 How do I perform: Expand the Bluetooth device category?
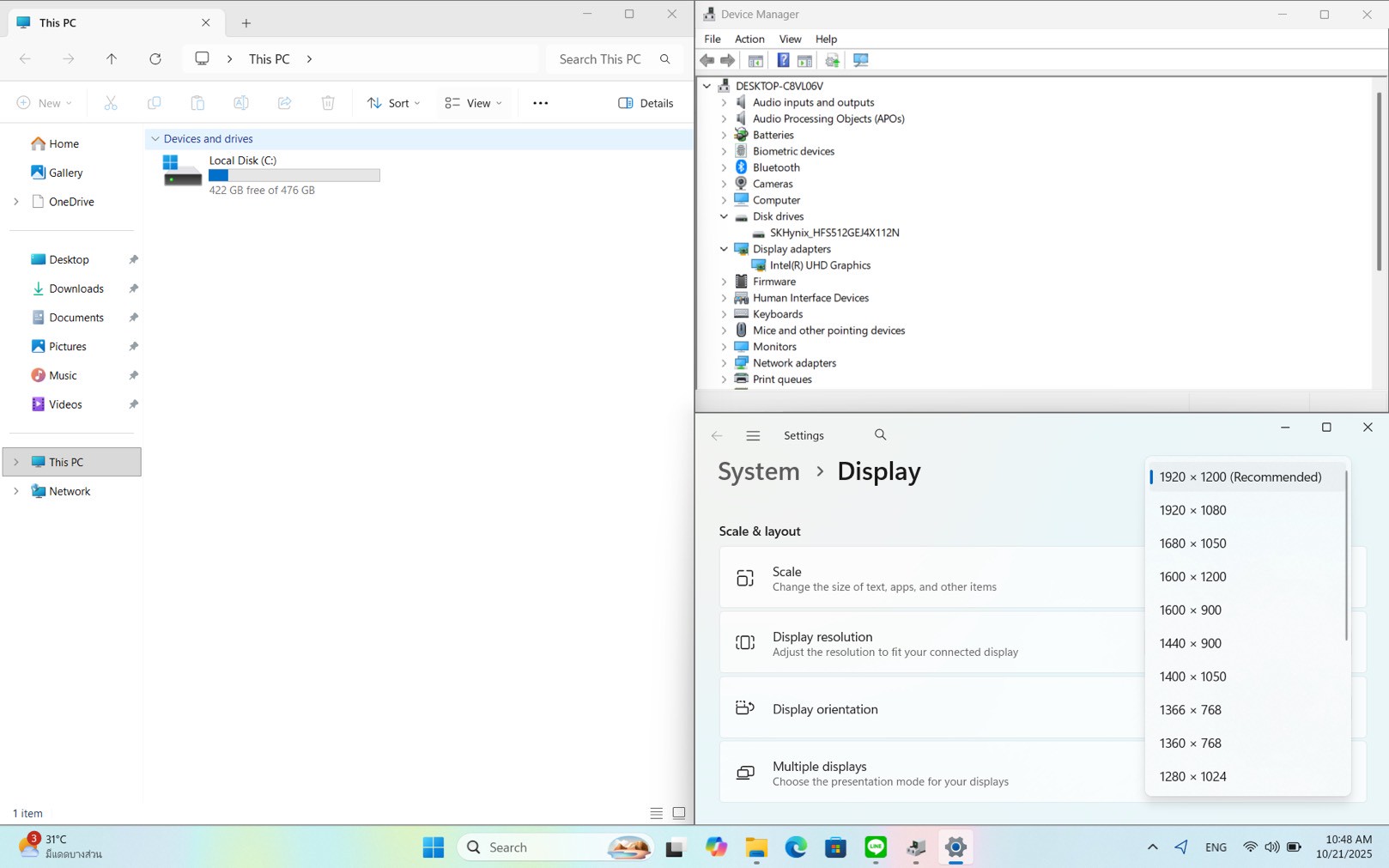[x=724, y=167]
